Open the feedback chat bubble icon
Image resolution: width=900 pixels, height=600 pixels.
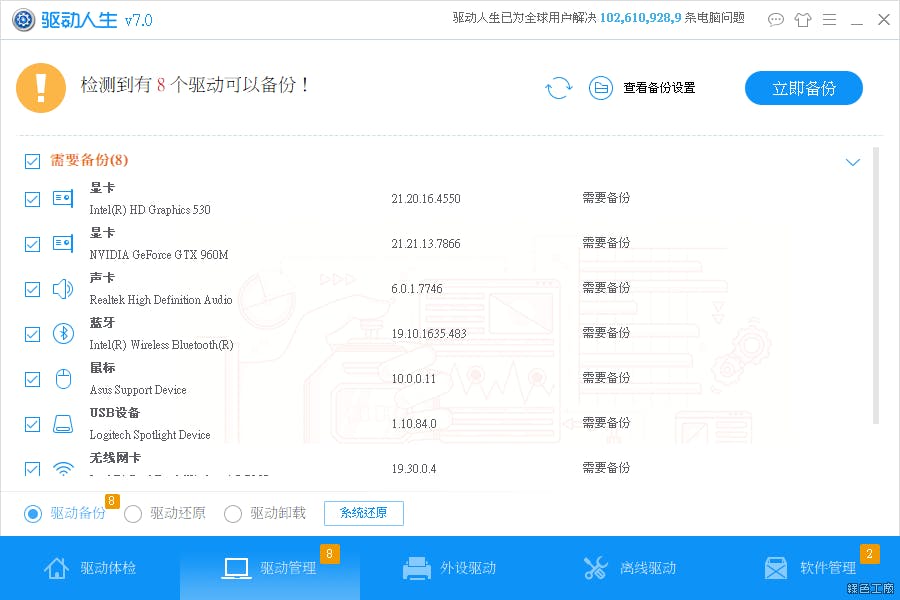pos(776,20)
